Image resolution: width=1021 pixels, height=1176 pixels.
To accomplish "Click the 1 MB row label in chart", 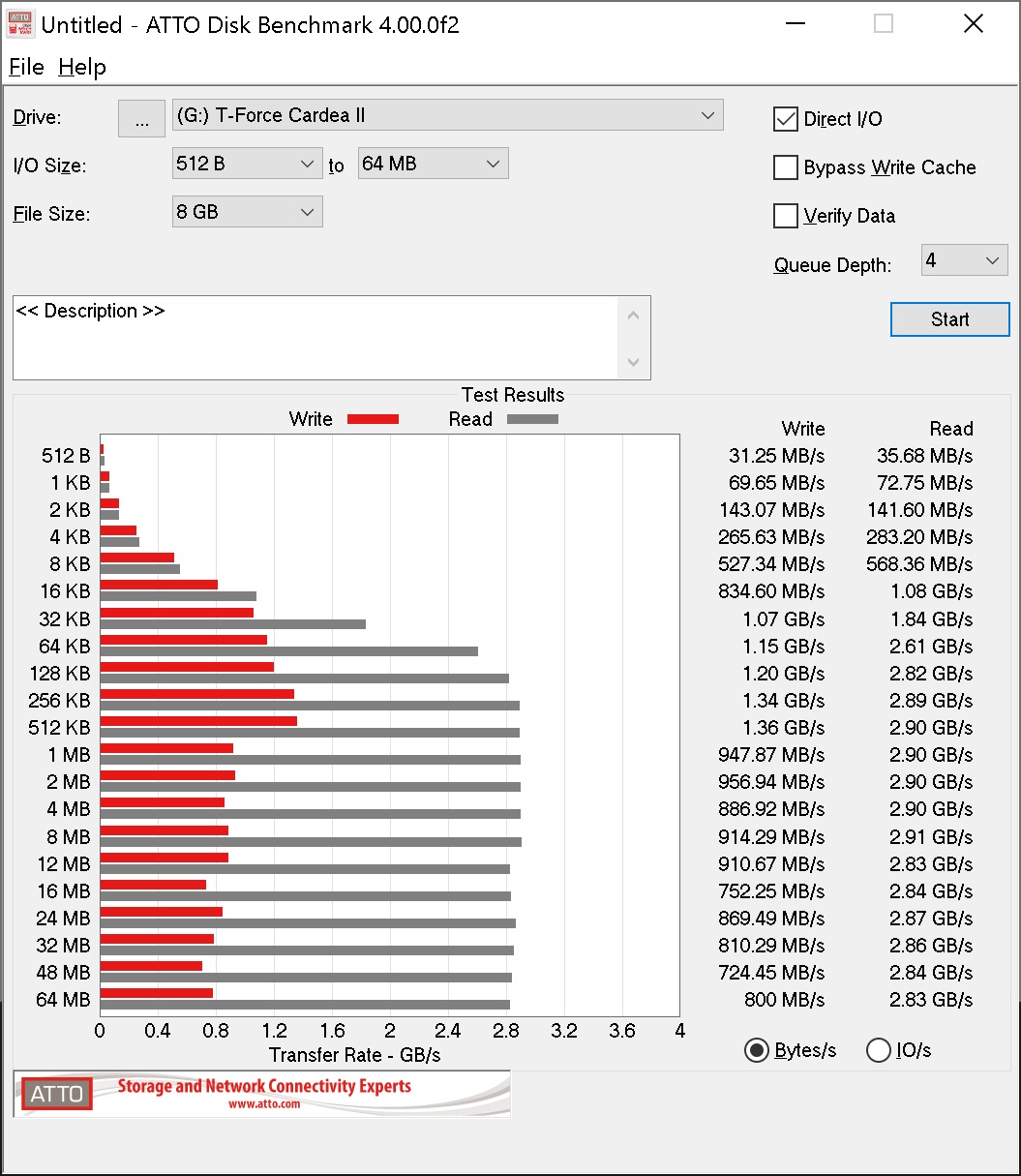I will (x=69, y=754).
